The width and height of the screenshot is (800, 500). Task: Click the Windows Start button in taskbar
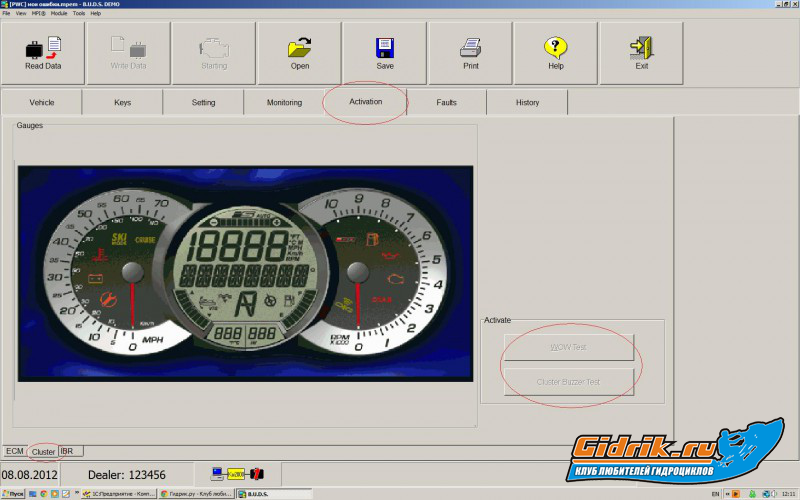(12, 494)
